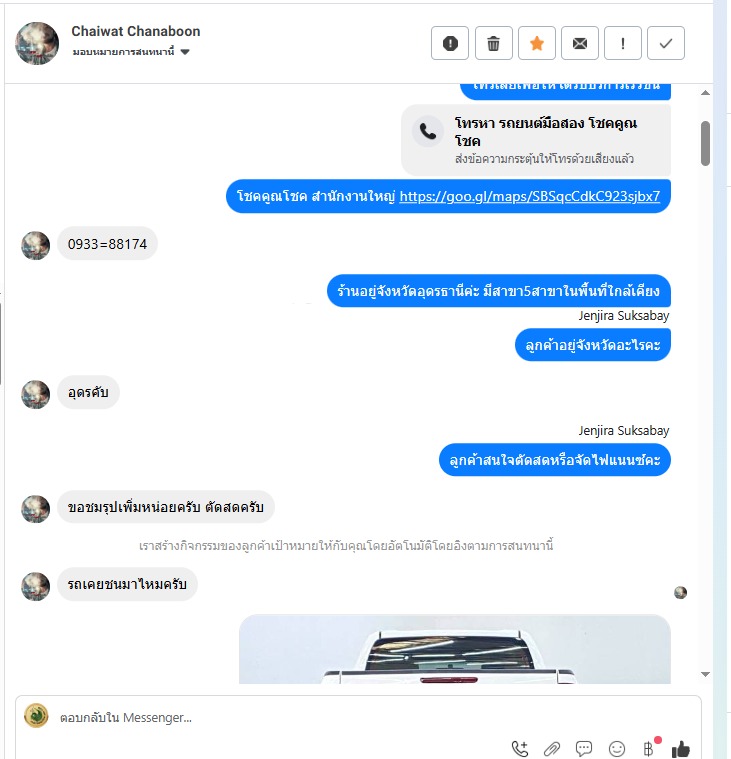Open the emoji picker smiley icon
Image resolution: width=731 pixels, height=759 pixels.
pos(616,749)
